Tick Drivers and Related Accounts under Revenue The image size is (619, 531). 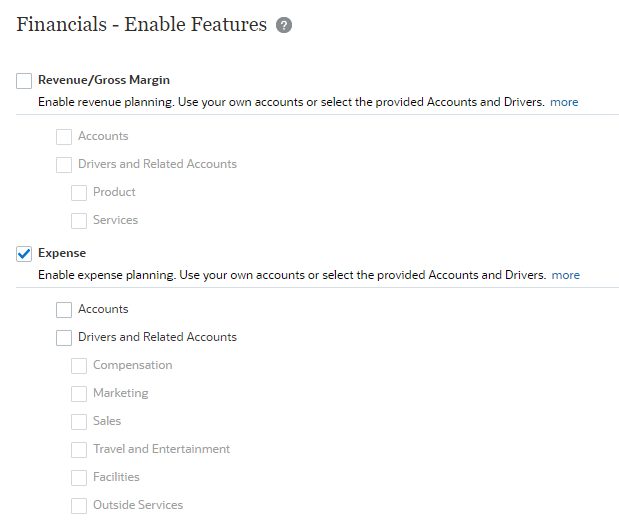pyautogui.click(x=64, y=165)
